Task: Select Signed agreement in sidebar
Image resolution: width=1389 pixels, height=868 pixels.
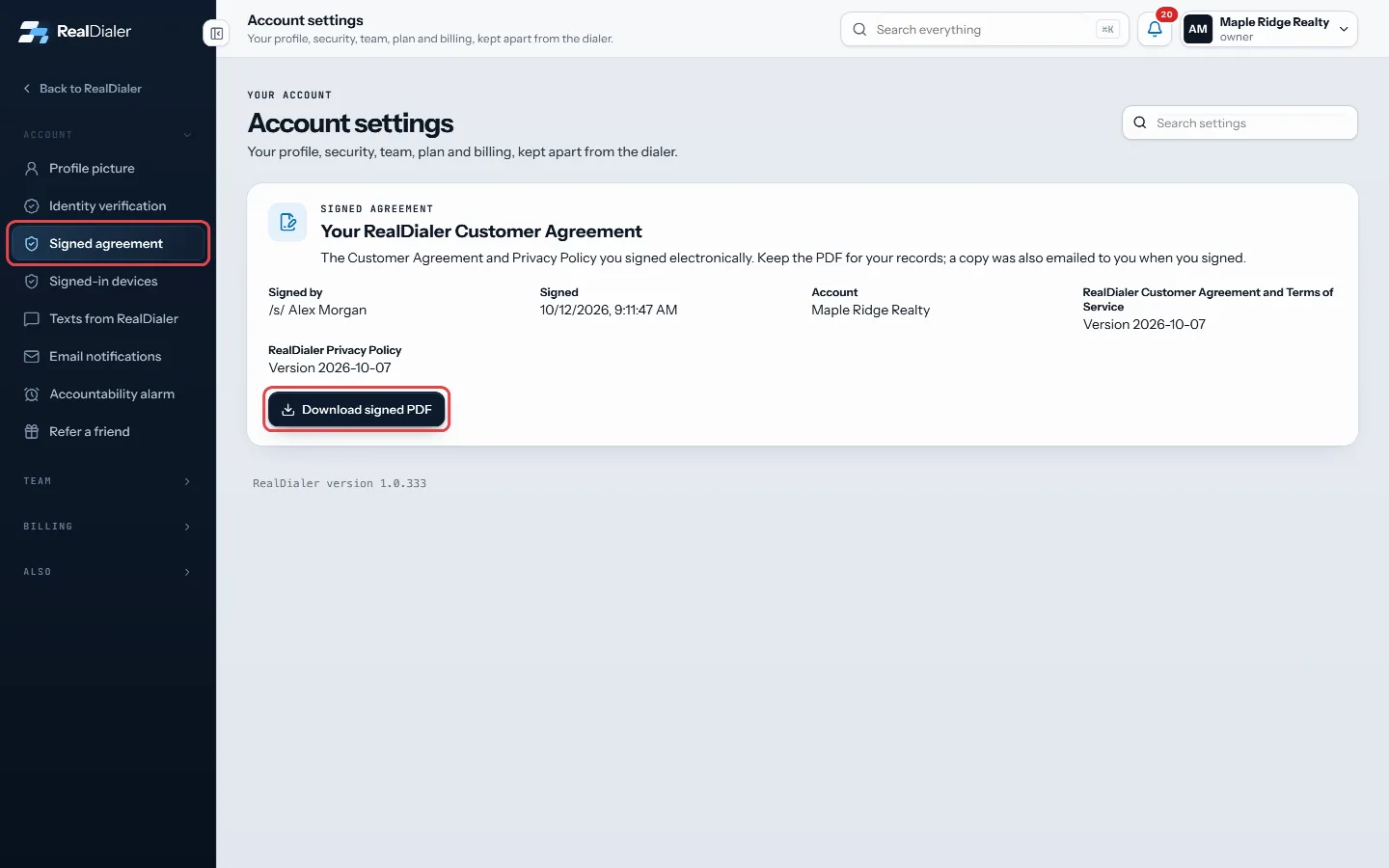Action: 108,244
